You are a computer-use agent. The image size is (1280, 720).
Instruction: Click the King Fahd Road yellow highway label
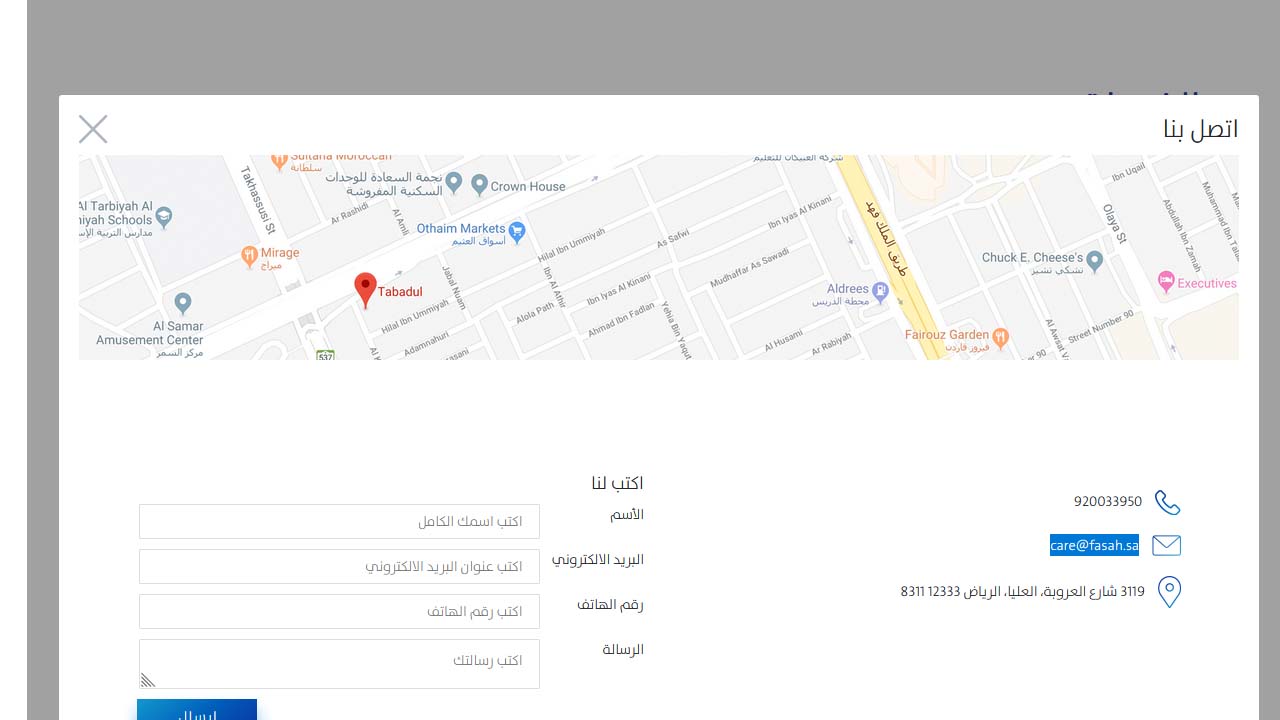(886, 238)
